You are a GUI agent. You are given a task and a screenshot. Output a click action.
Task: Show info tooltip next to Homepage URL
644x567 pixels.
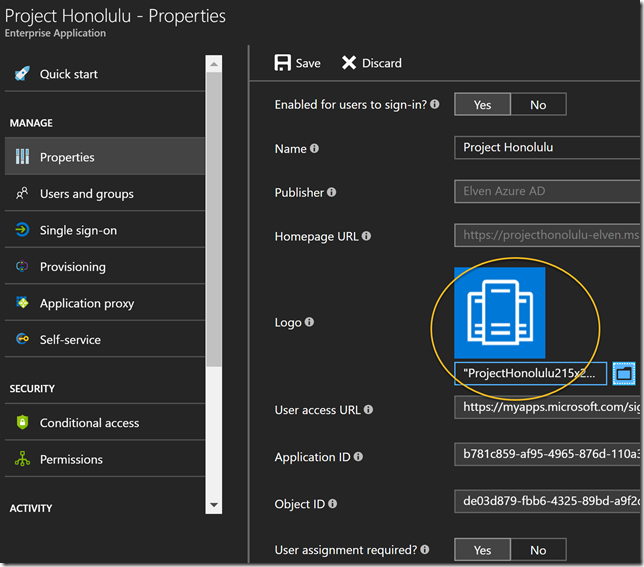366,237
